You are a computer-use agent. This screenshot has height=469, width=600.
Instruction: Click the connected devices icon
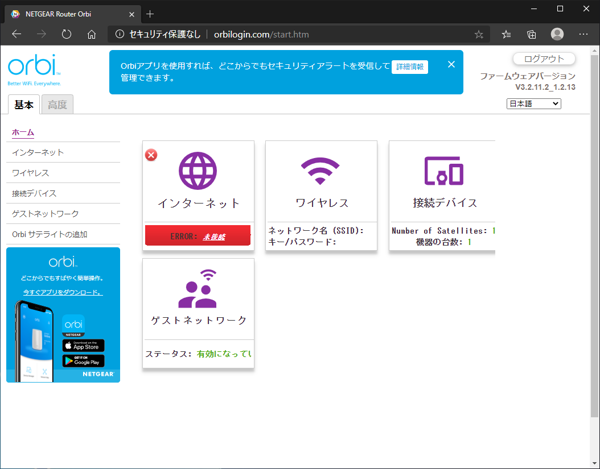pos(444,171)
